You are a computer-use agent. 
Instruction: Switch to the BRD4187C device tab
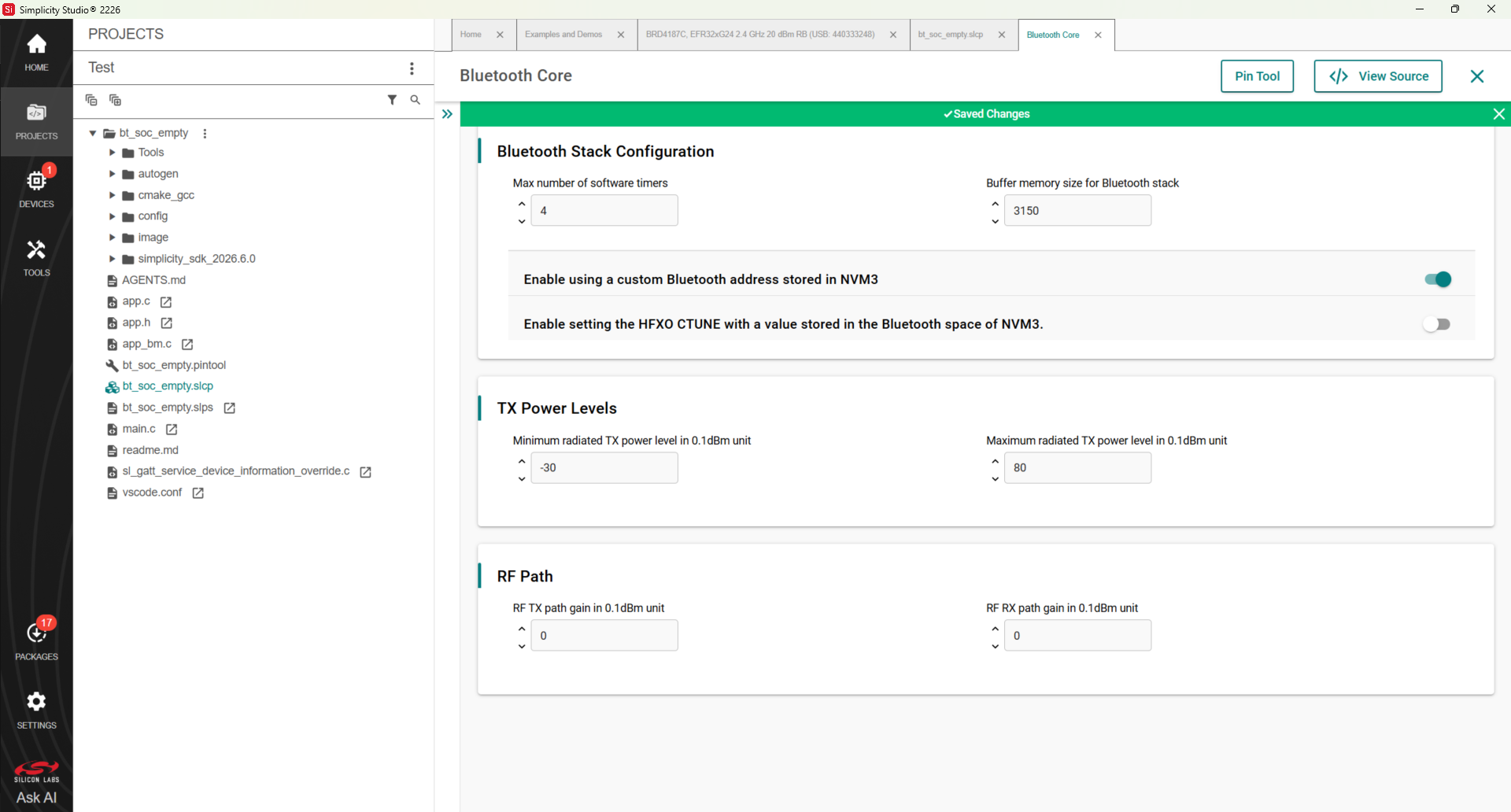pos(760,35)
